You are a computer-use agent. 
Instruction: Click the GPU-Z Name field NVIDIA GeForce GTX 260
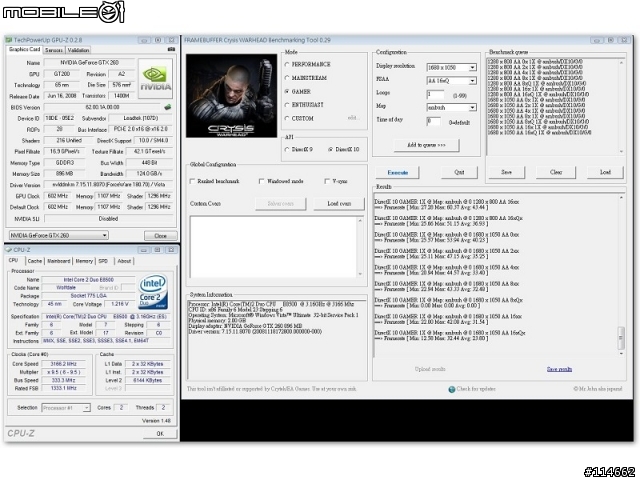coord(89,63)
